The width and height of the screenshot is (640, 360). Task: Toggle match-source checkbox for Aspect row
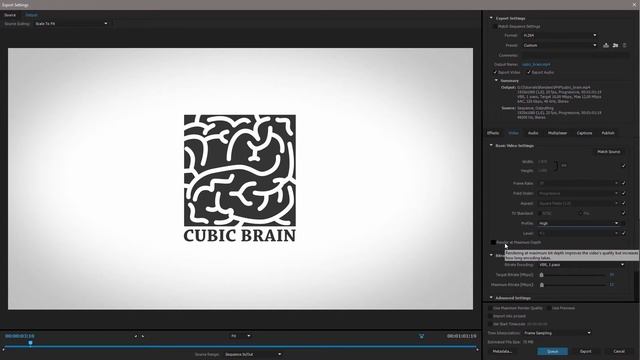[x=623, y=203]
